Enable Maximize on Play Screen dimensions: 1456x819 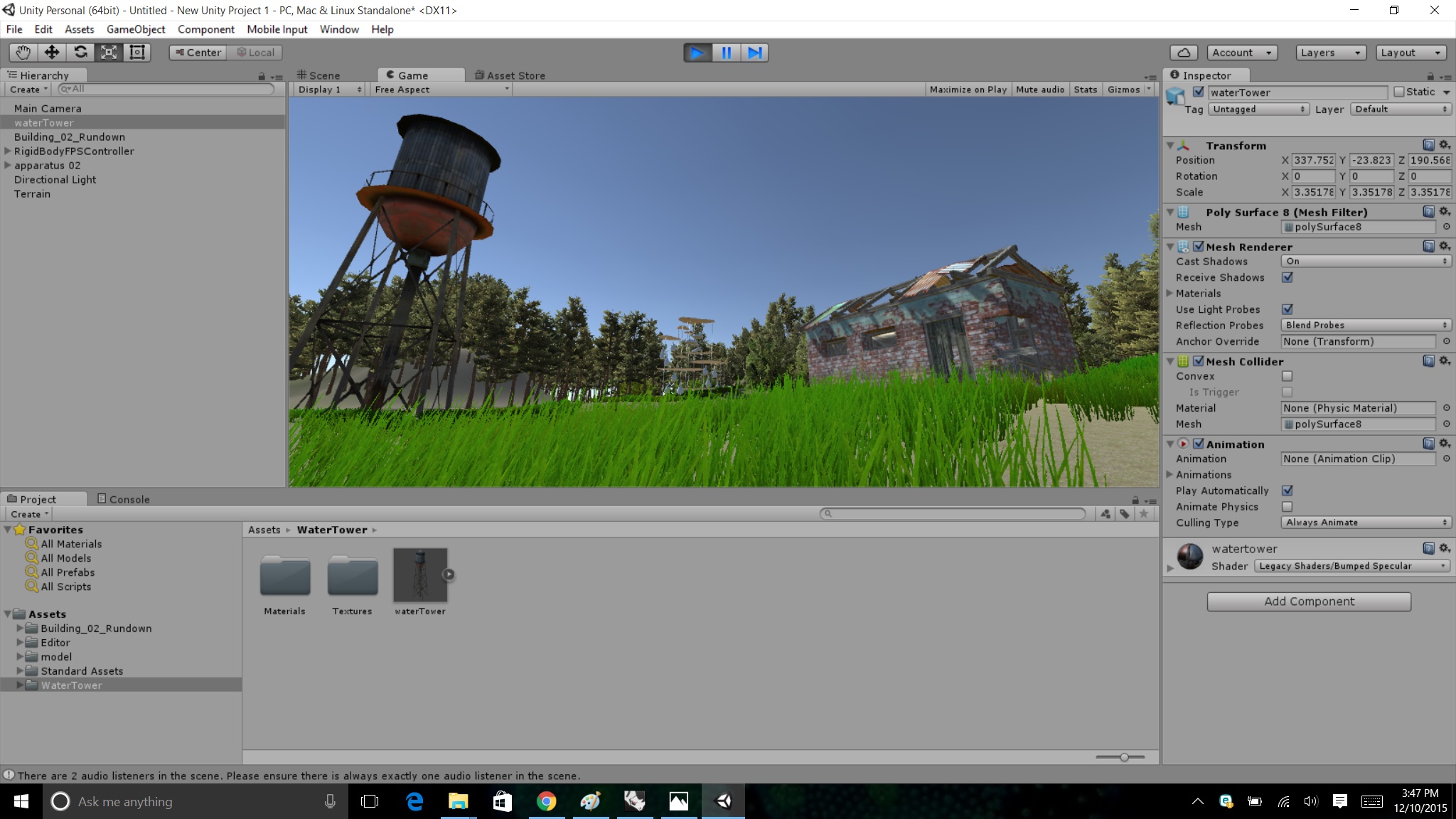point(968,89)
